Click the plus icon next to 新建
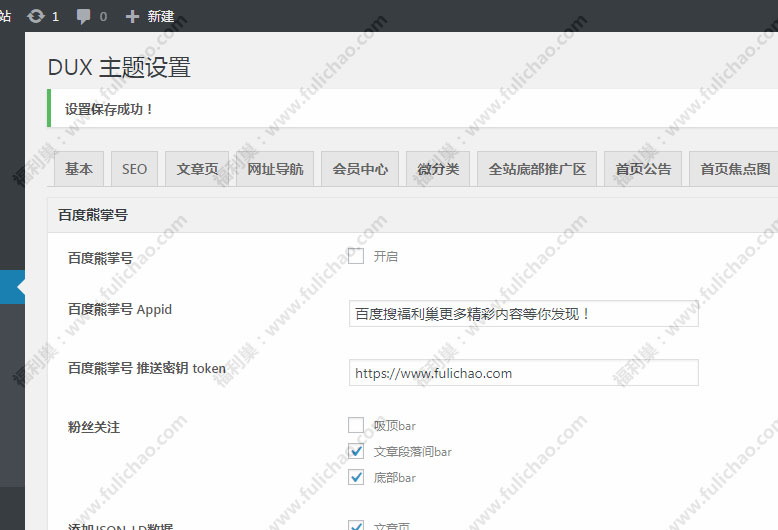The width and height of the screenshot is (778, 530). (132, 16)
